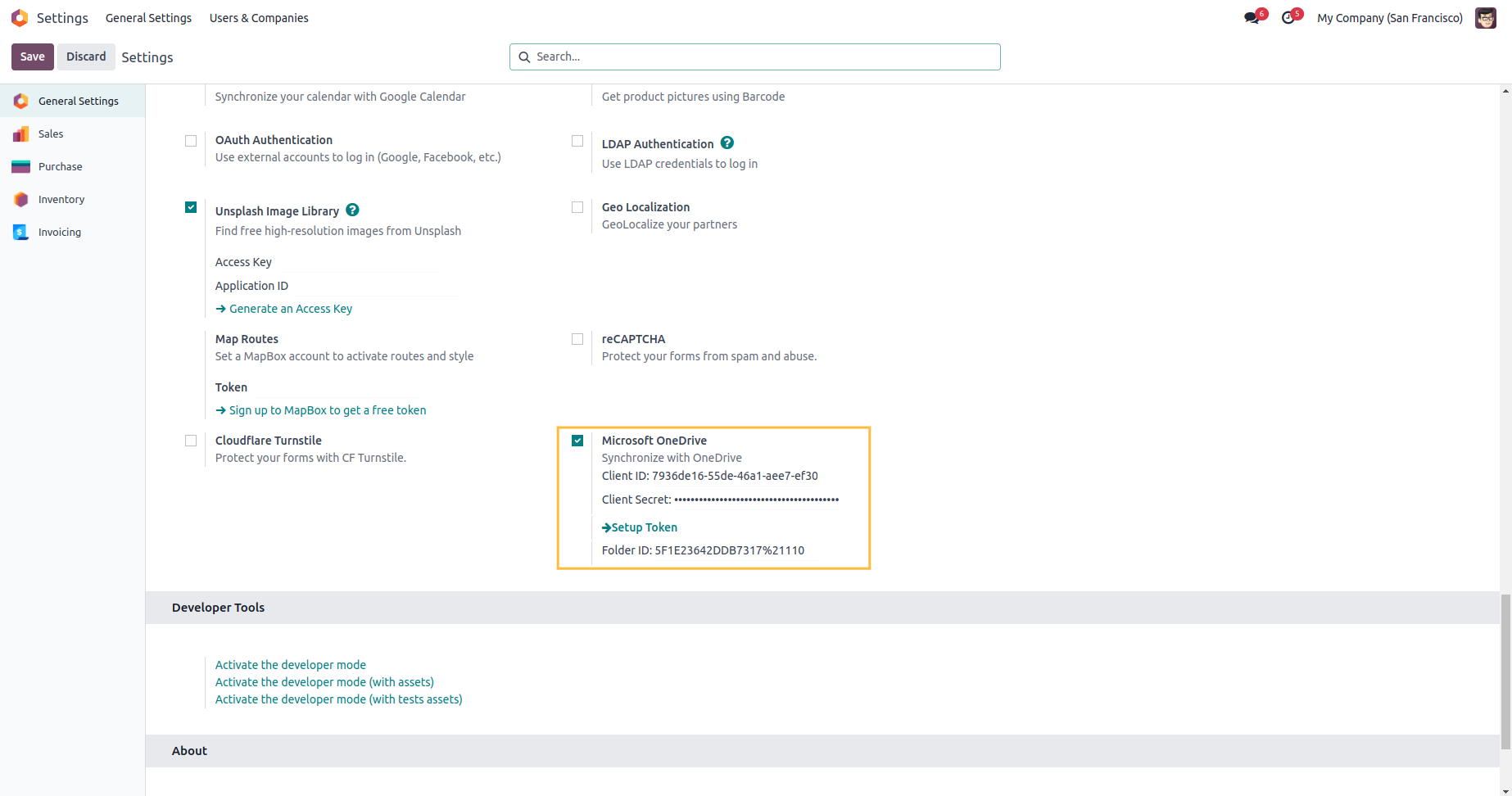Screen dimensions: 1512x796
Task: Open the activities clock icon
Action: click(x=1288, y=18)
